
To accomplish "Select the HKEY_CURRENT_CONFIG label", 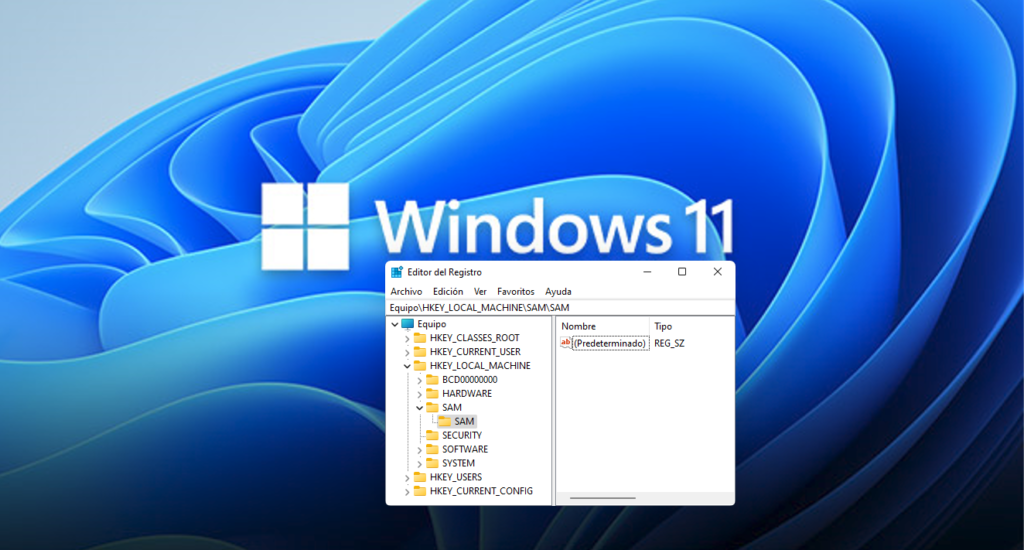I will click(481, 491).
